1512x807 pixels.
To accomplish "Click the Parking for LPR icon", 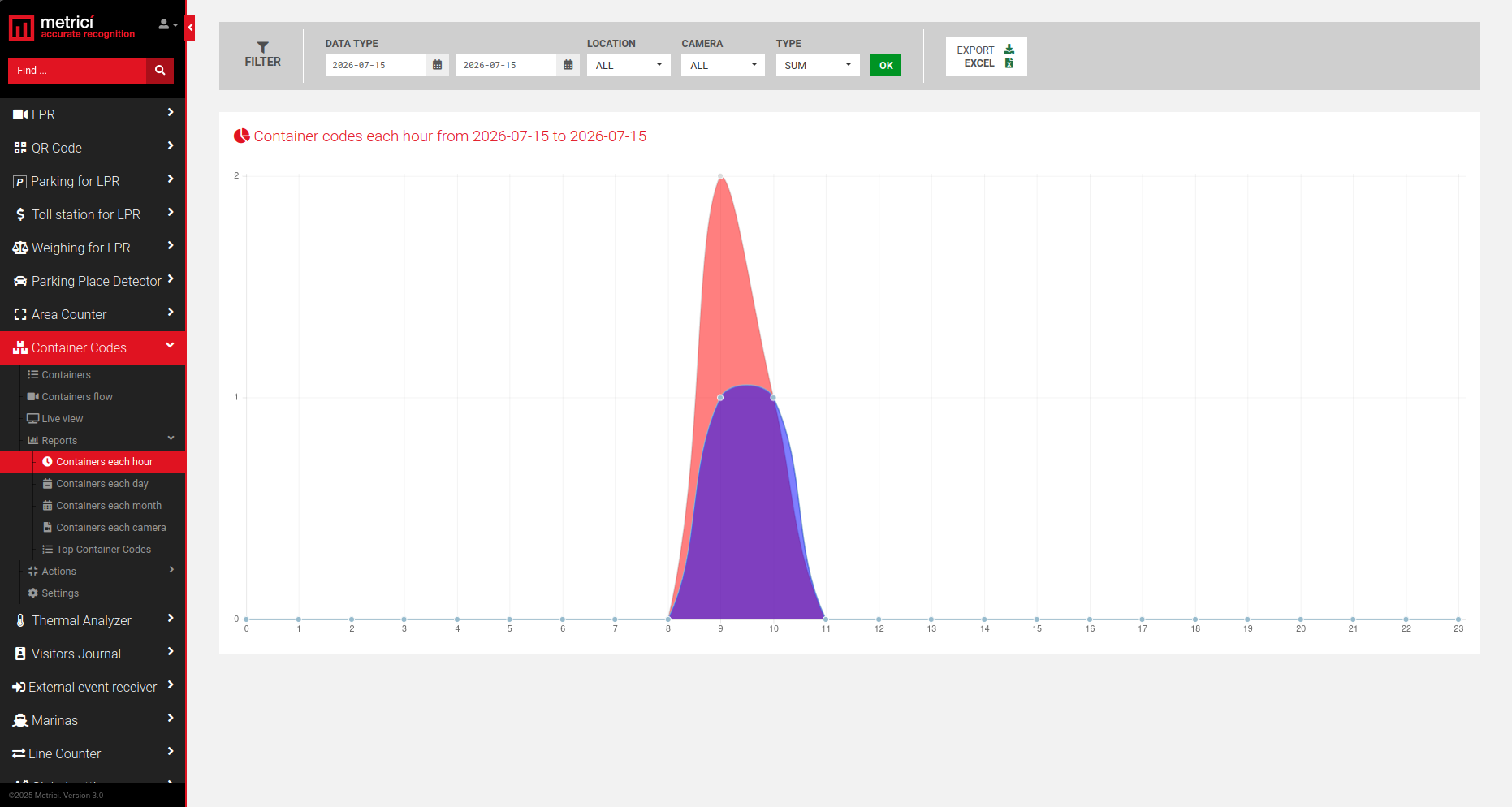I will (x=20, y=182).
